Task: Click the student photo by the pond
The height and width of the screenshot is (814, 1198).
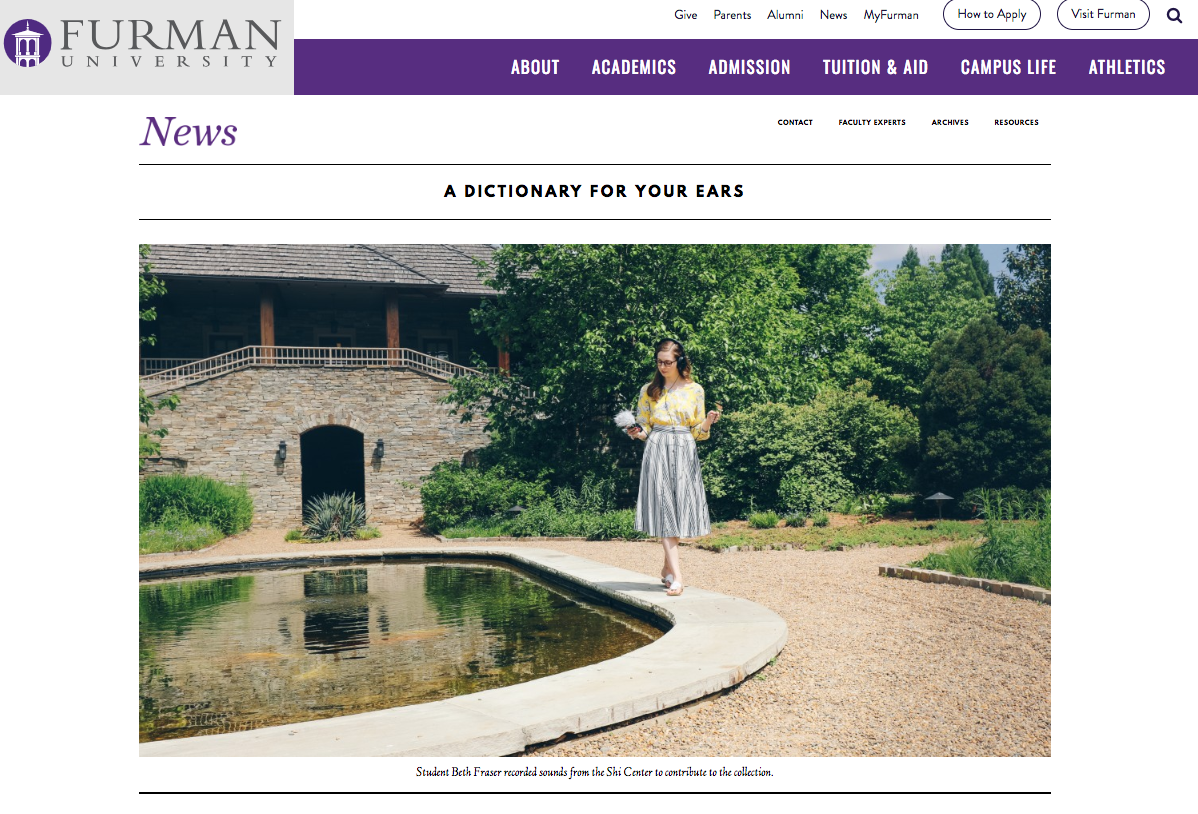Action: point(594,501)
